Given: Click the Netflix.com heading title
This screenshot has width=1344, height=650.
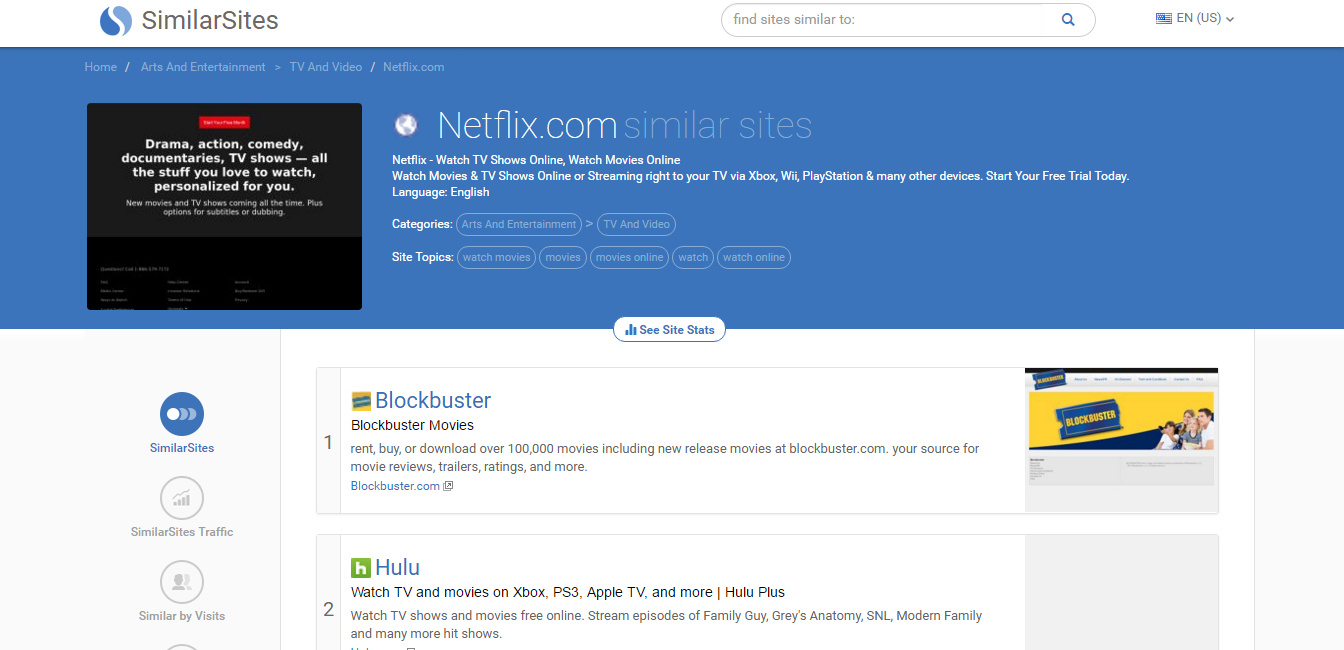Looking at the screenshot, I should coord(527,125).
